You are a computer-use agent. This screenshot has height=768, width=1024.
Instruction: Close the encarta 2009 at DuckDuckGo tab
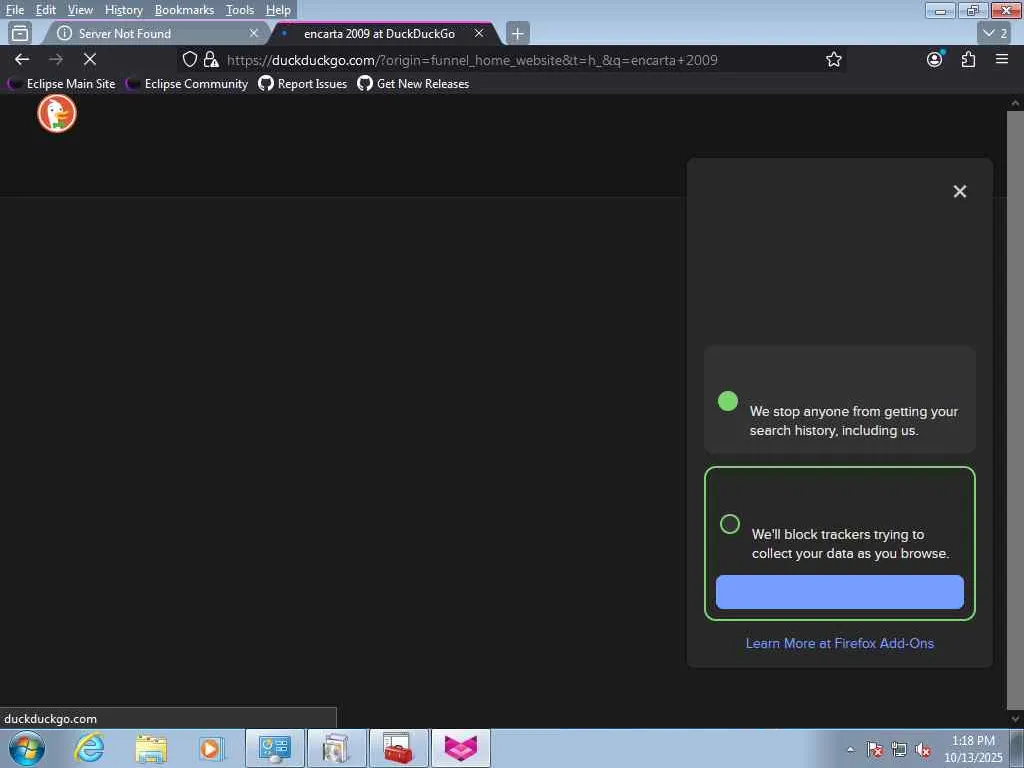(479, 33)
